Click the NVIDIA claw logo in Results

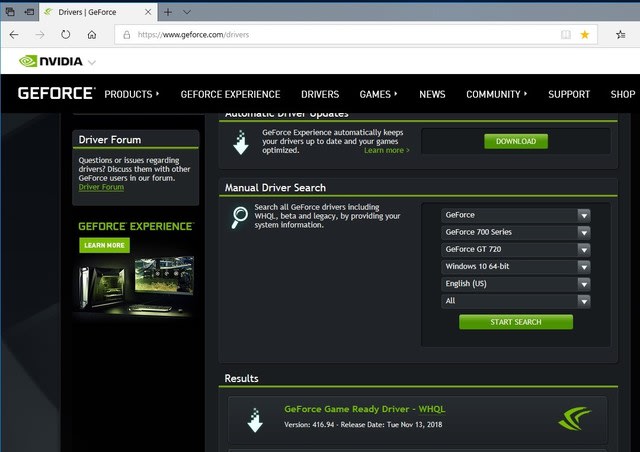(574, 419)
